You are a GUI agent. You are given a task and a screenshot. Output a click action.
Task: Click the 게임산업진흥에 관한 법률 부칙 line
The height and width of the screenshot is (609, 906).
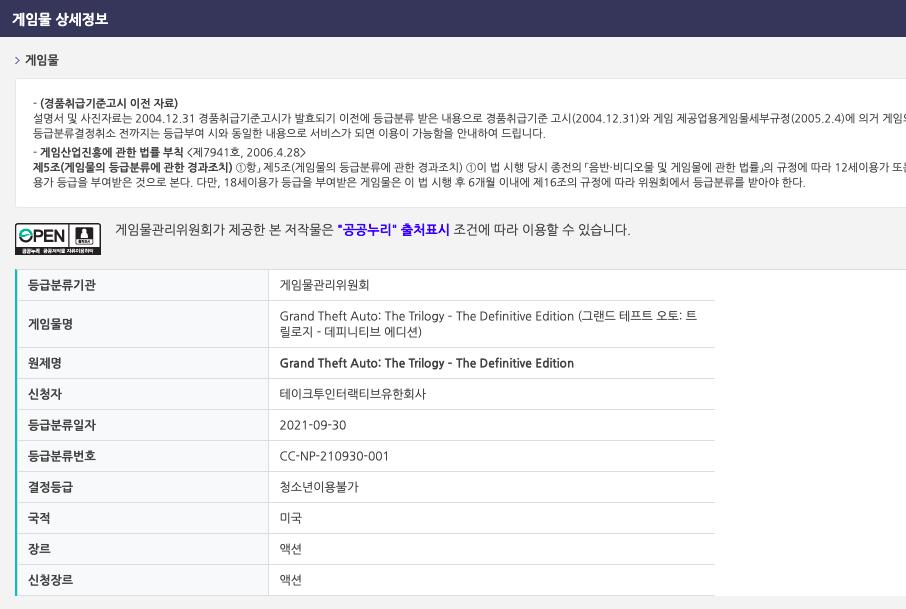[x=169, y=153]
